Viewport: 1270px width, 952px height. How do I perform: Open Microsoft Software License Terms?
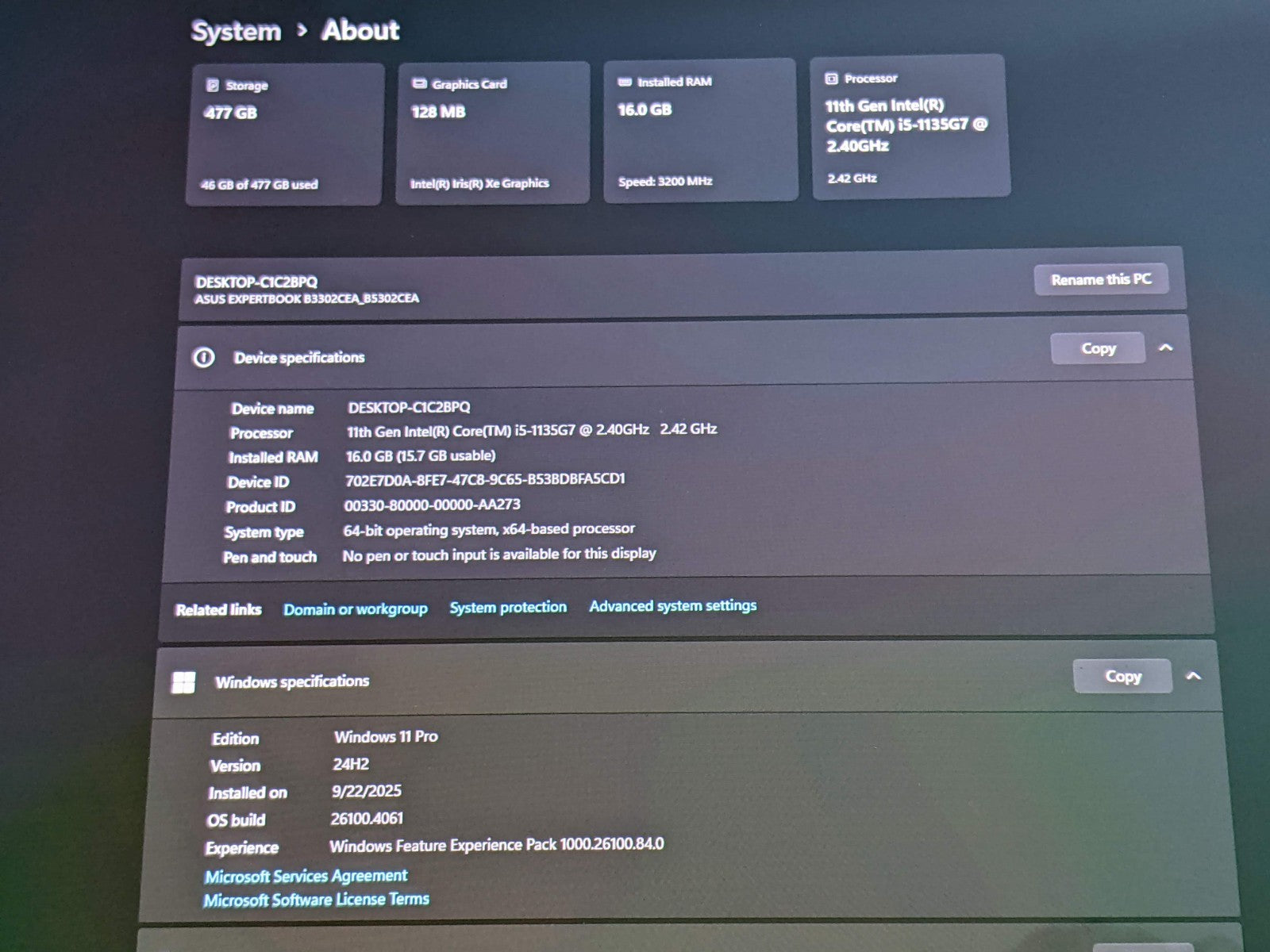point(316,900)
